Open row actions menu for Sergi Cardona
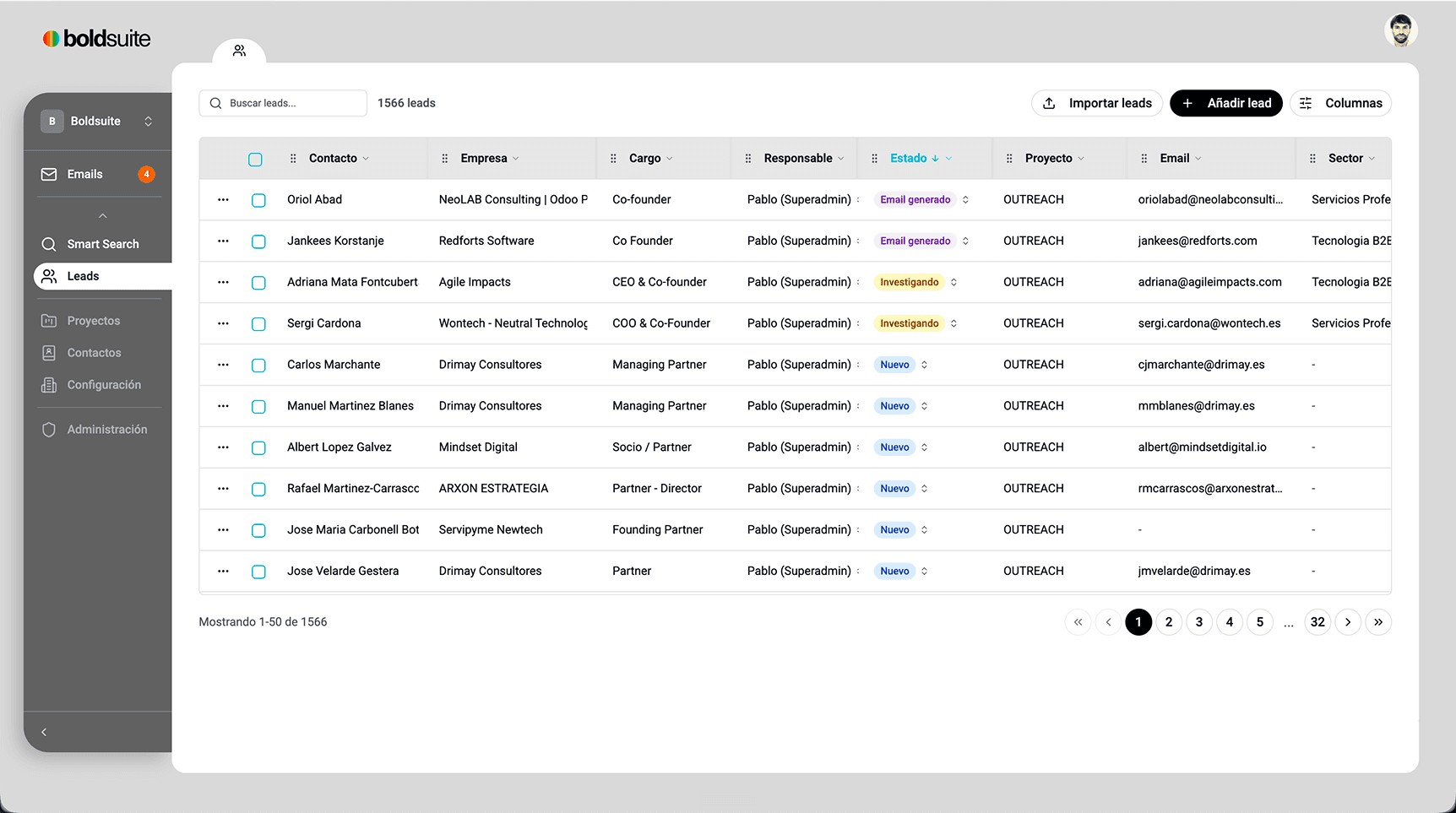1456x813 pixels. [223, 323]
